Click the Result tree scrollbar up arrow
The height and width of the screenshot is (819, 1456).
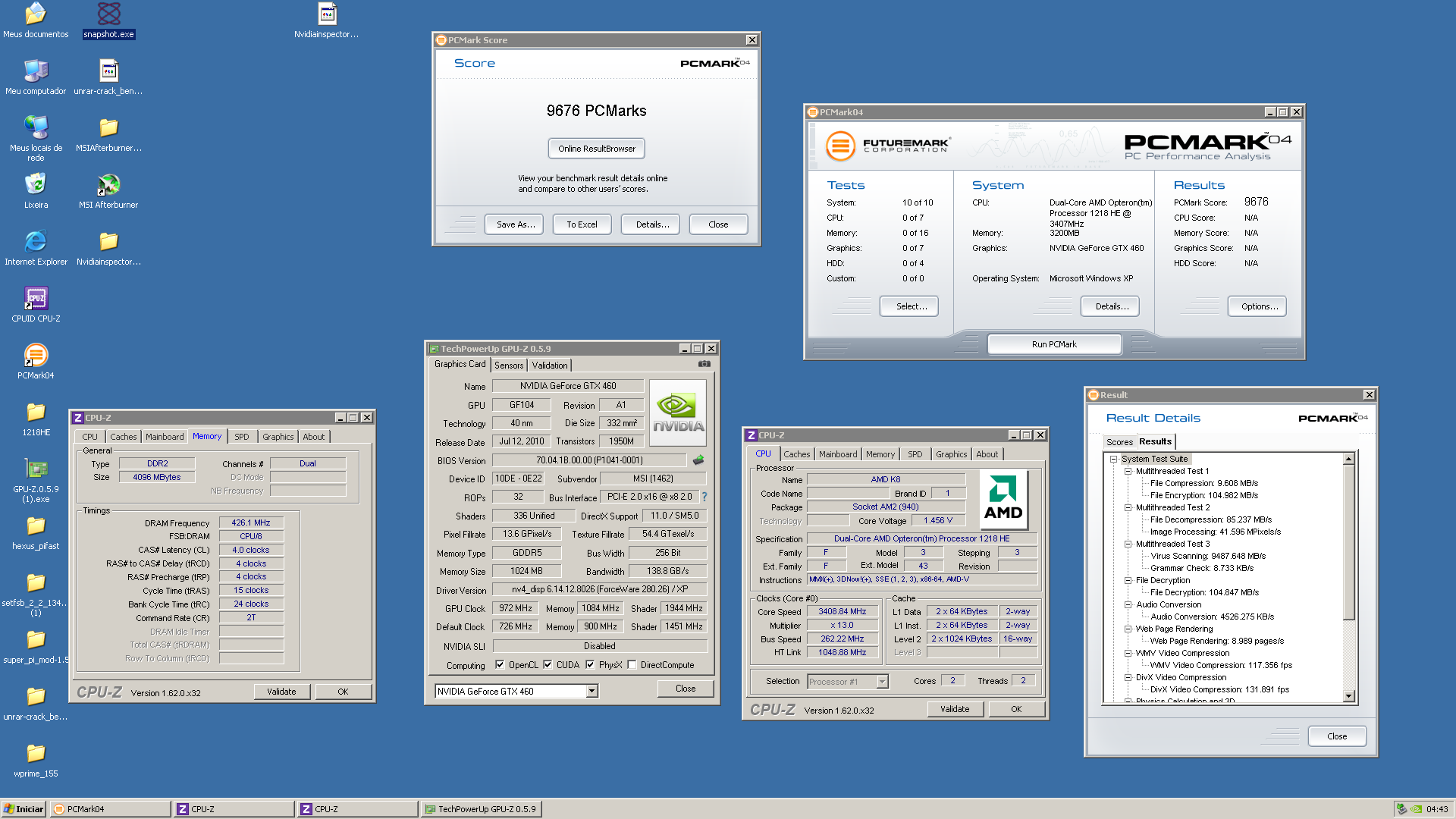pos(1348,459)
